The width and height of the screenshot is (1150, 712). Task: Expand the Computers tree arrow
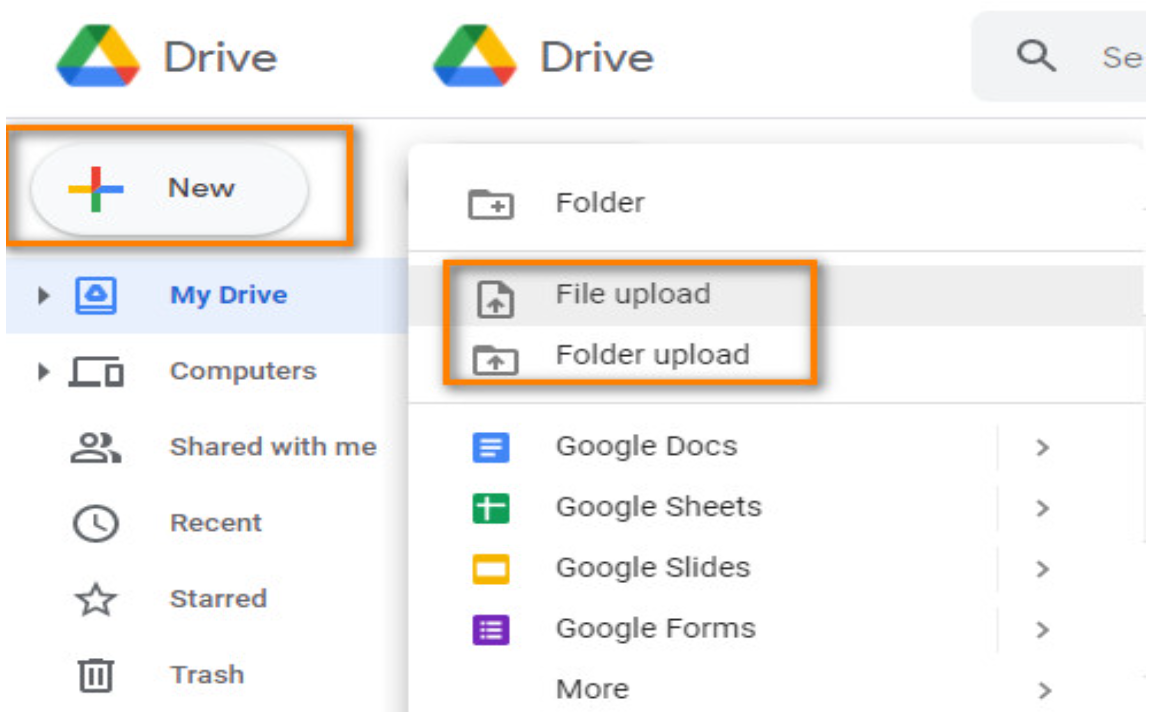(x=43, y=372)
